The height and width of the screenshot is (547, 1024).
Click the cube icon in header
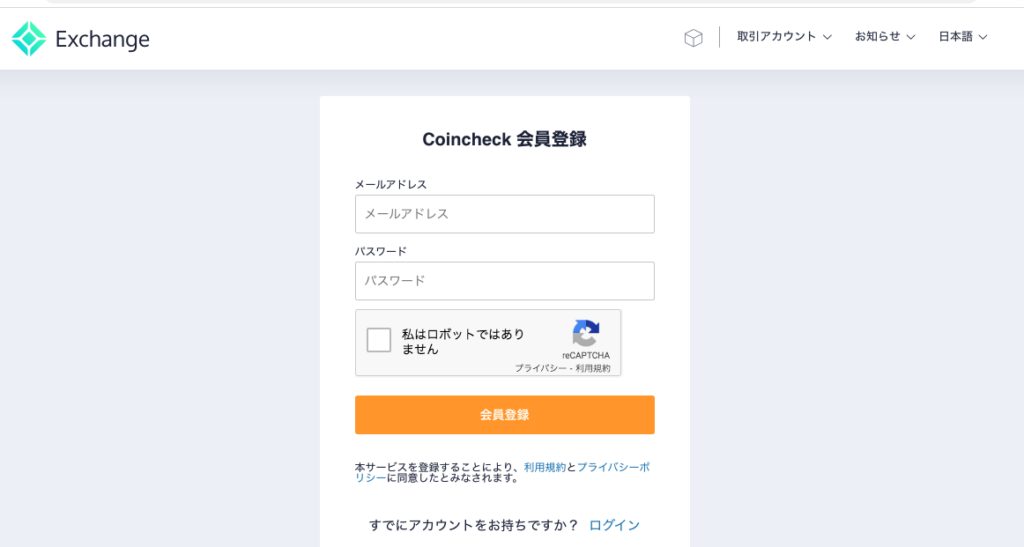point(693,38)
